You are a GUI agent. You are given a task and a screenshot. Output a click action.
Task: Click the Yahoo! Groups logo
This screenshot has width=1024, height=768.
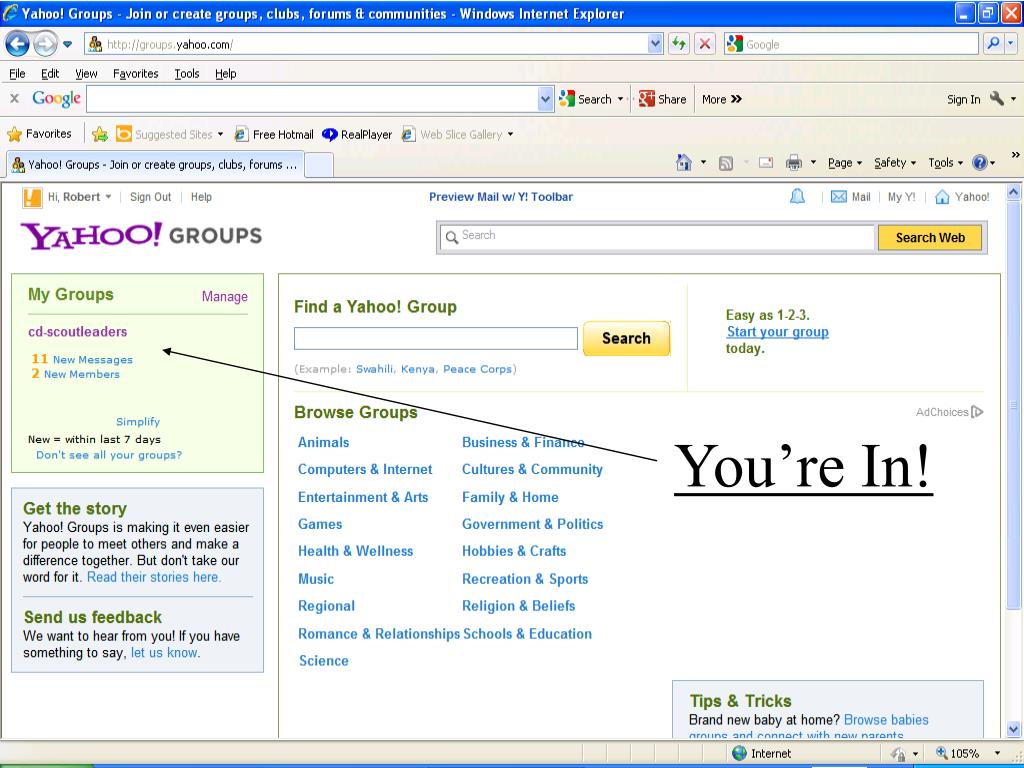tap(141, 235)
